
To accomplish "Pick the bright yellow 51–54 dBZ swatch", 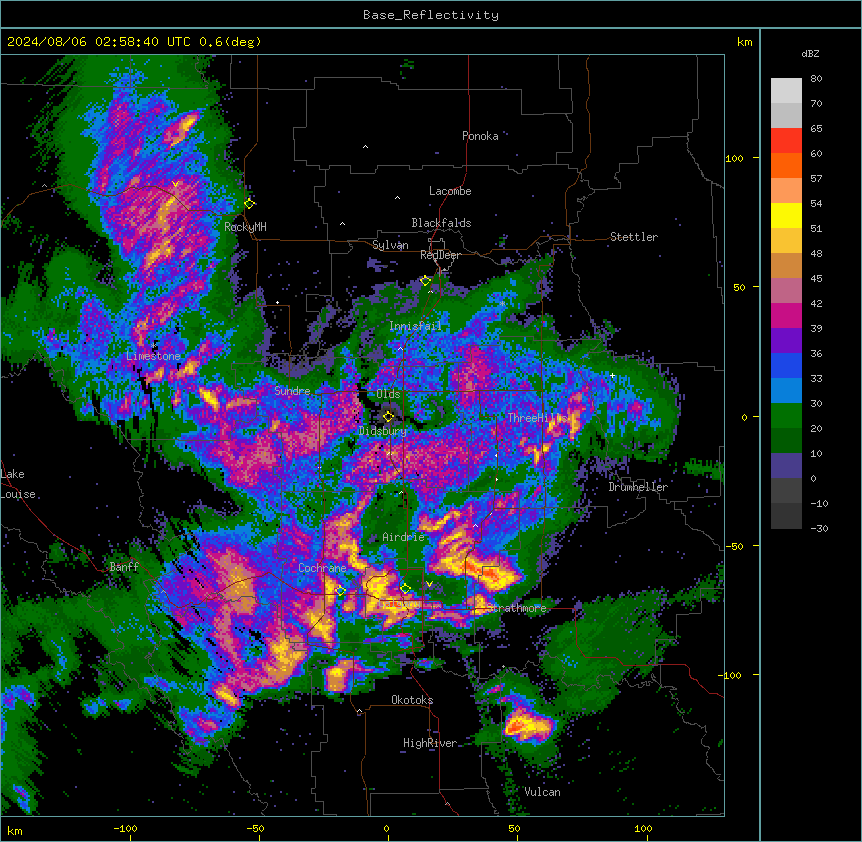I will [786, 216].
